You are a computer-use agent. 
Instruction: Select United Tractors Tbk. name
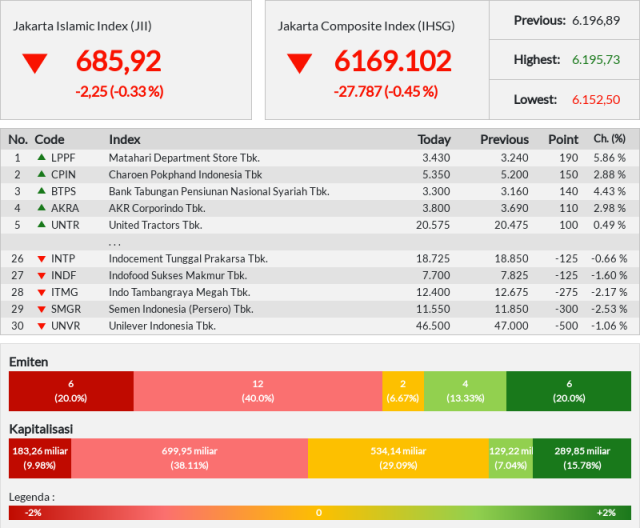[156, 225]
